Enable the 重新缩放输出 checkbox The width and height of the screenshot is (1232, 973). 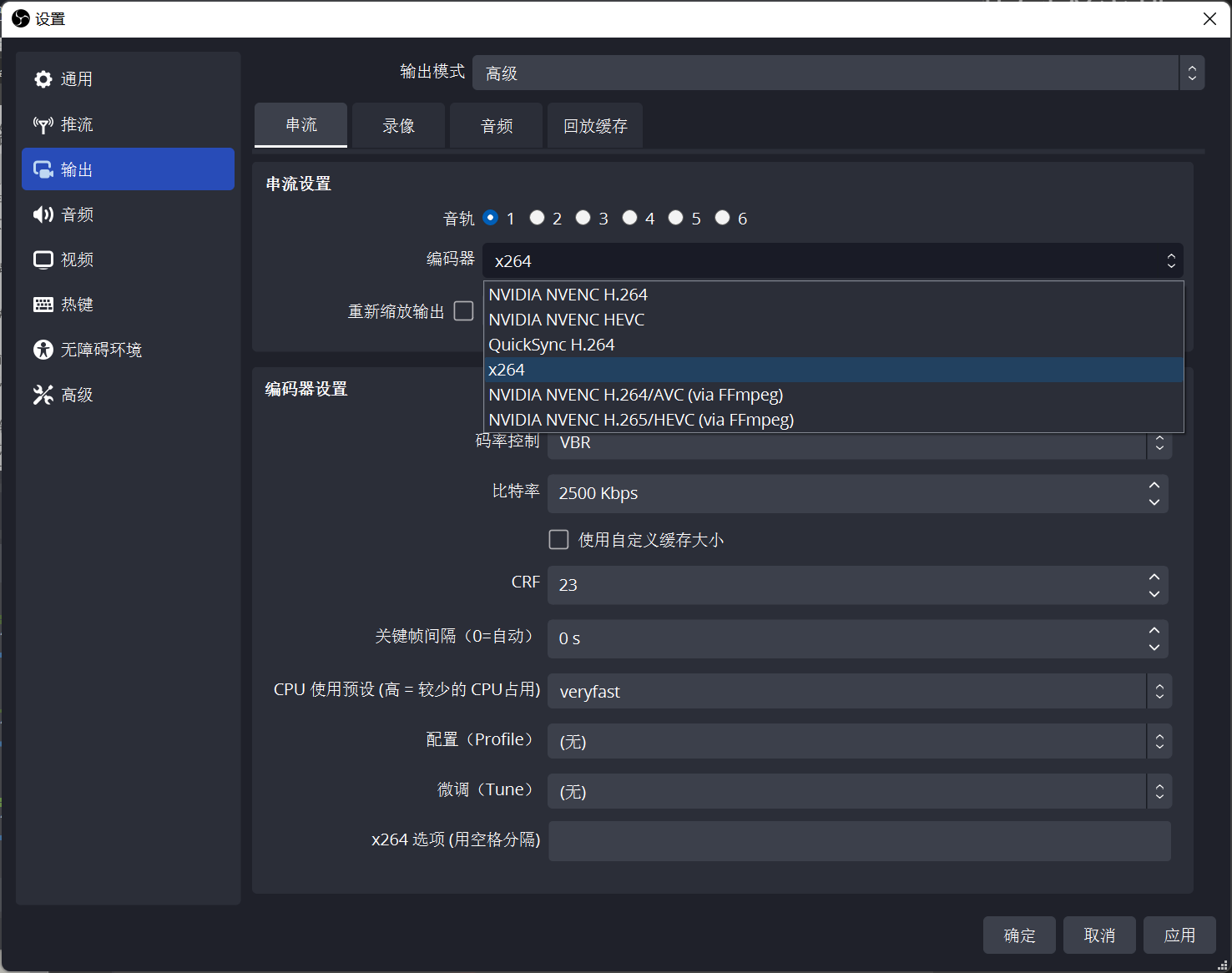pos(464,310)
